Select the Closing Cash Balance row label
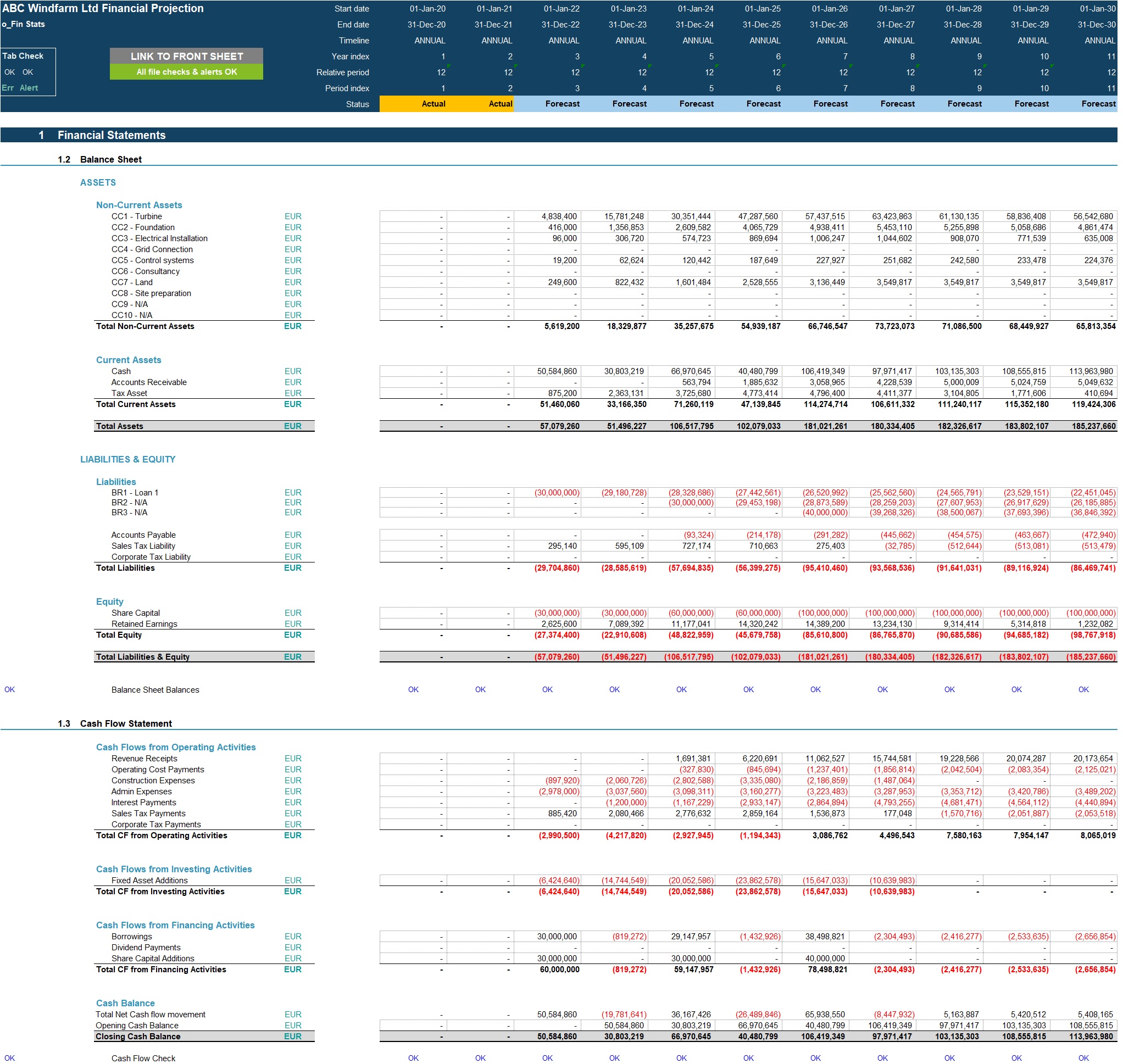 pos(138,1037)
